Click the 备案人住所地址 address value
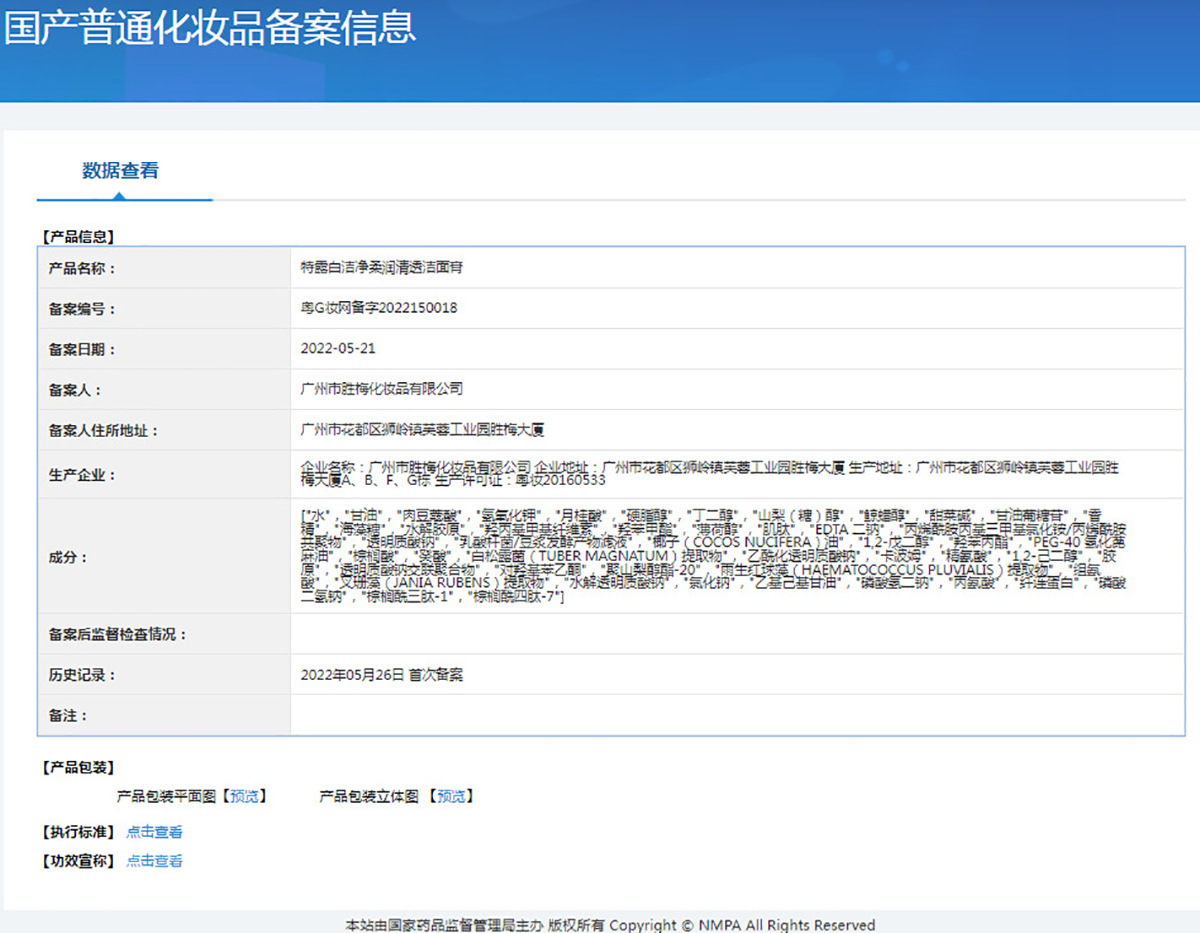The image size is (1200, 933). point(422,430)
